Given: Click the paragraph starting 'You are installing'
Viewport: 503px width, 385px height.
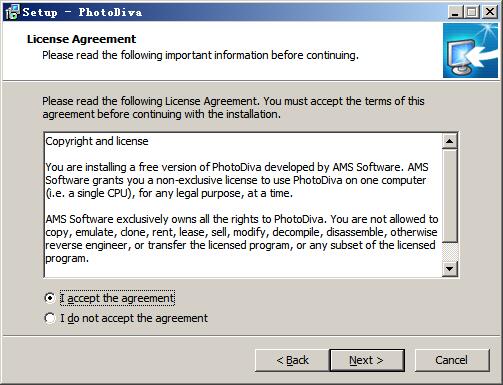Looking at the screenshot, I should (x=237, y=180).
